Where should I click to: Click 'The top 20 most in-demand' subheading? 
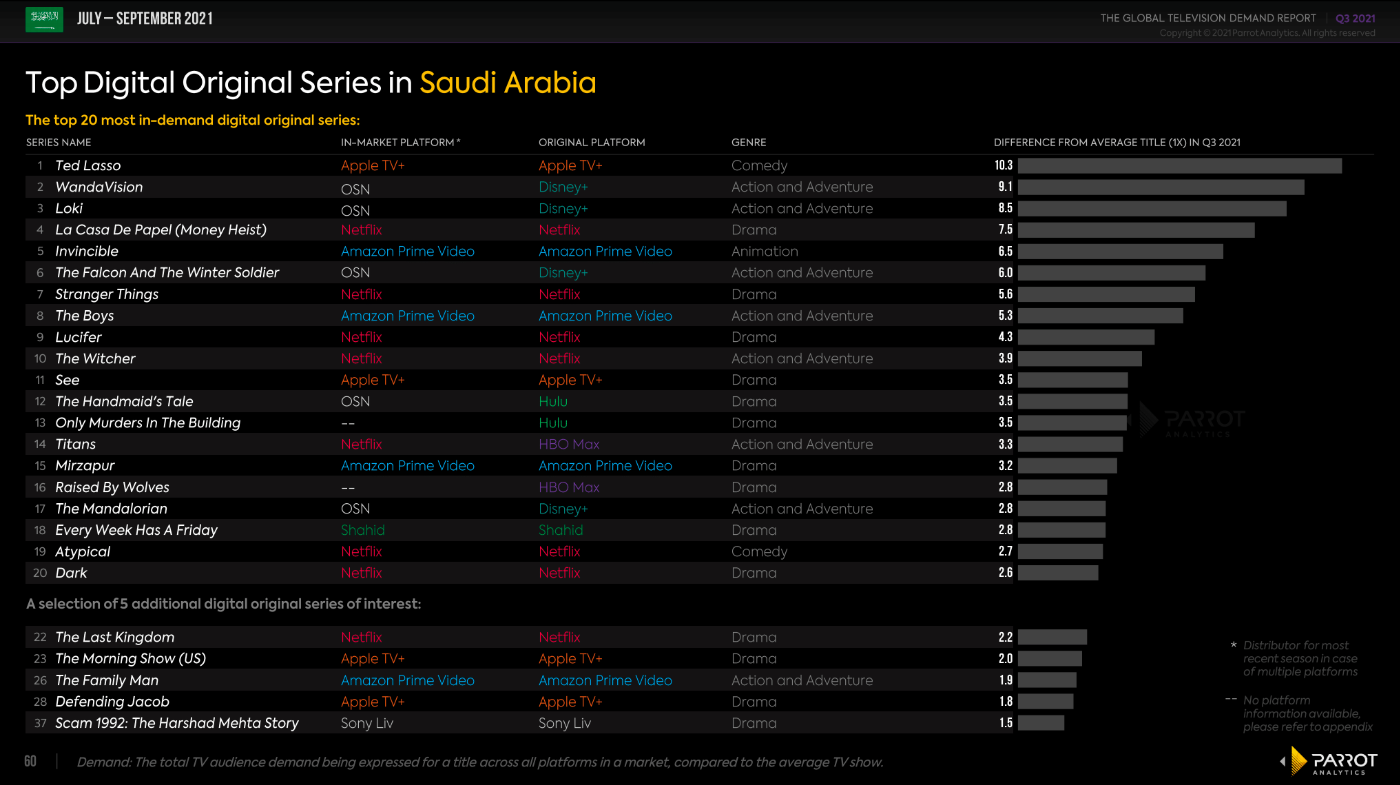(192, 120)
